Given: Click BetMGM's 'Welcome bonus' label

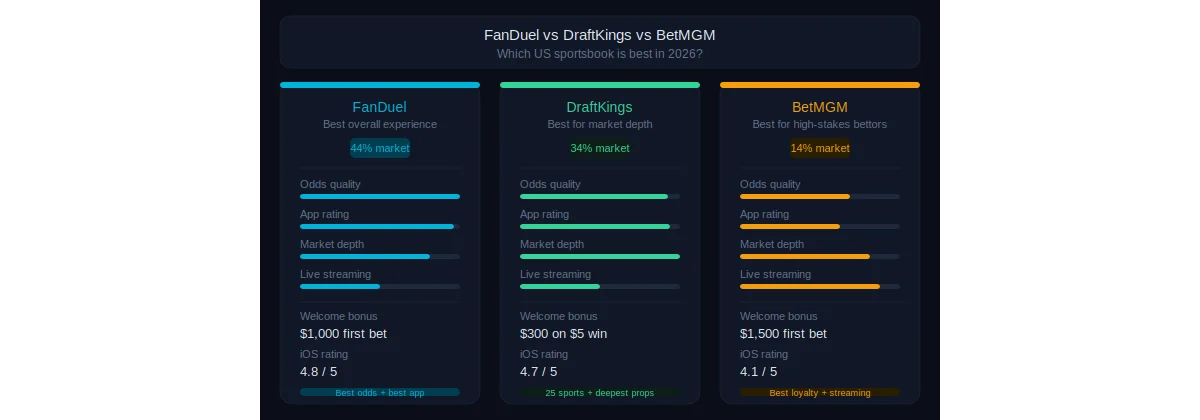Looking at the screenshot, I should pos(779,316).
